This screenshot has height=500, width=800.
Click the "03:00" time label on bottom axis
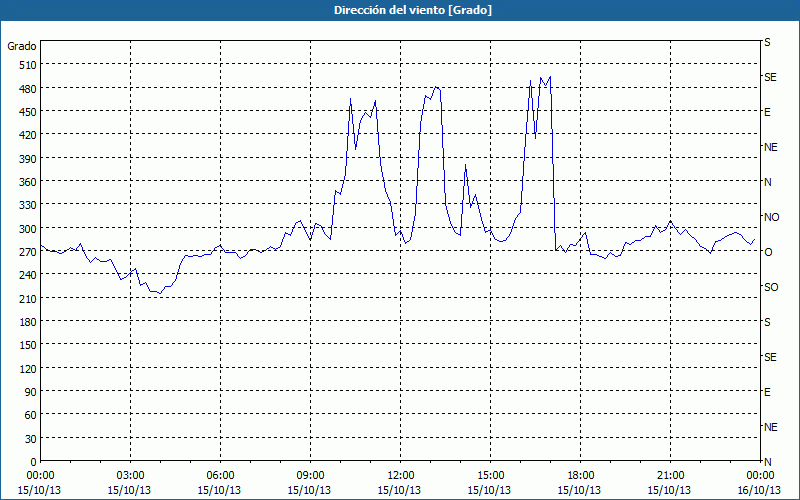point(130,476)
